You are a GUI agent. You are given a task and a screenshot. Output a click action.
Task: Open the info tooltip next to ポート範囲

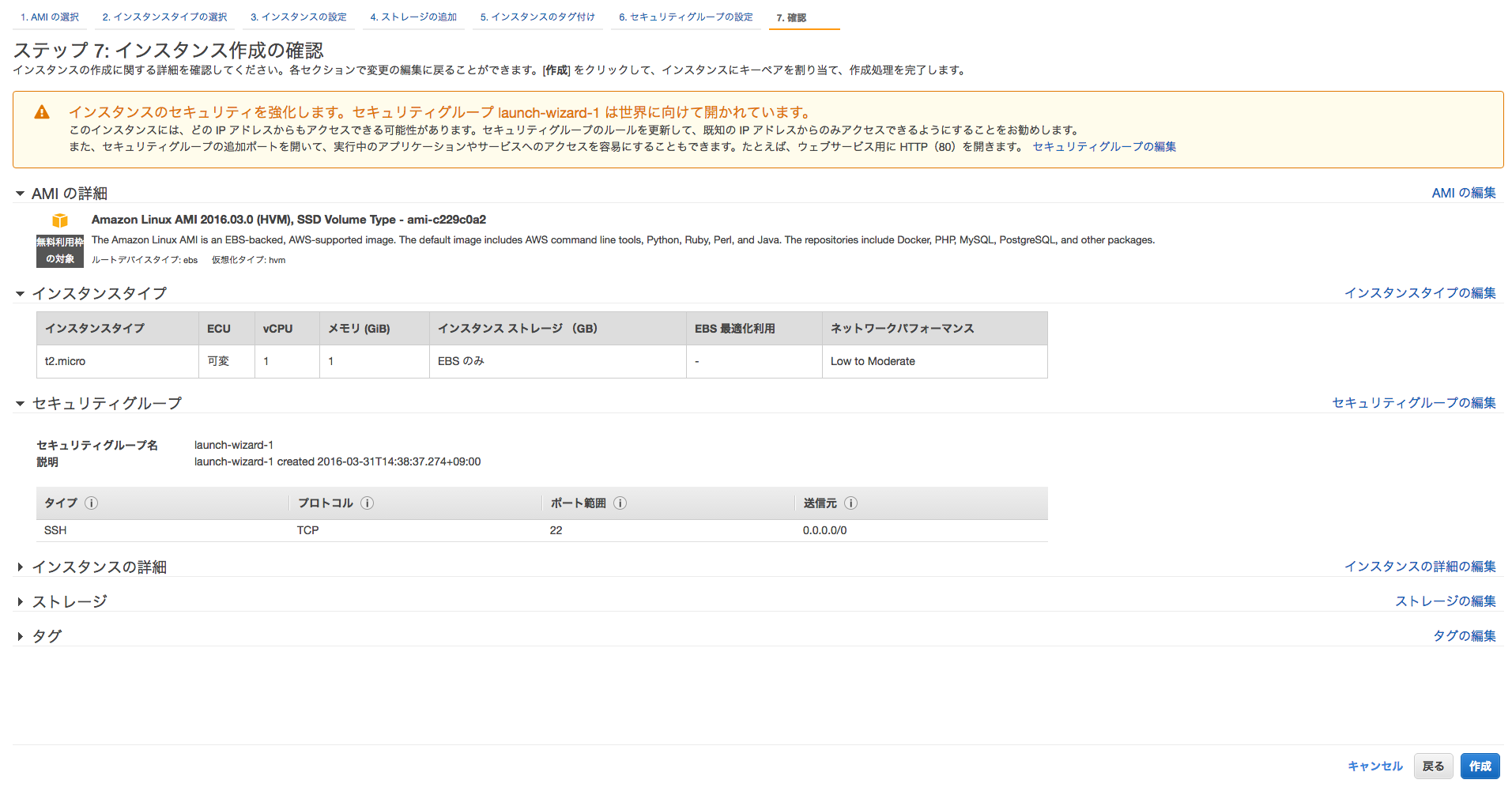coord(620,503)
